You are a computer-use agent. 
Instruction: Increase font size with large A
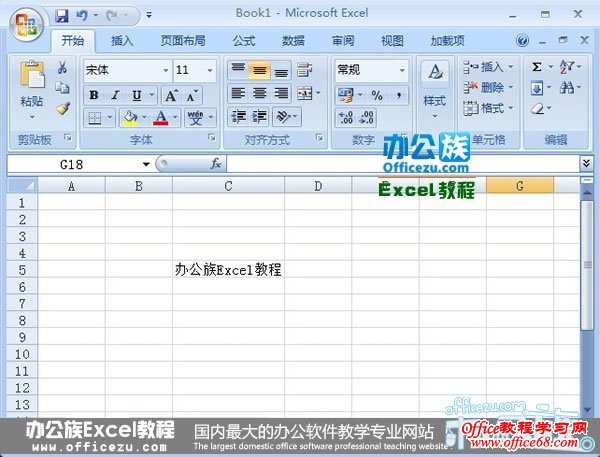point(171,95)
